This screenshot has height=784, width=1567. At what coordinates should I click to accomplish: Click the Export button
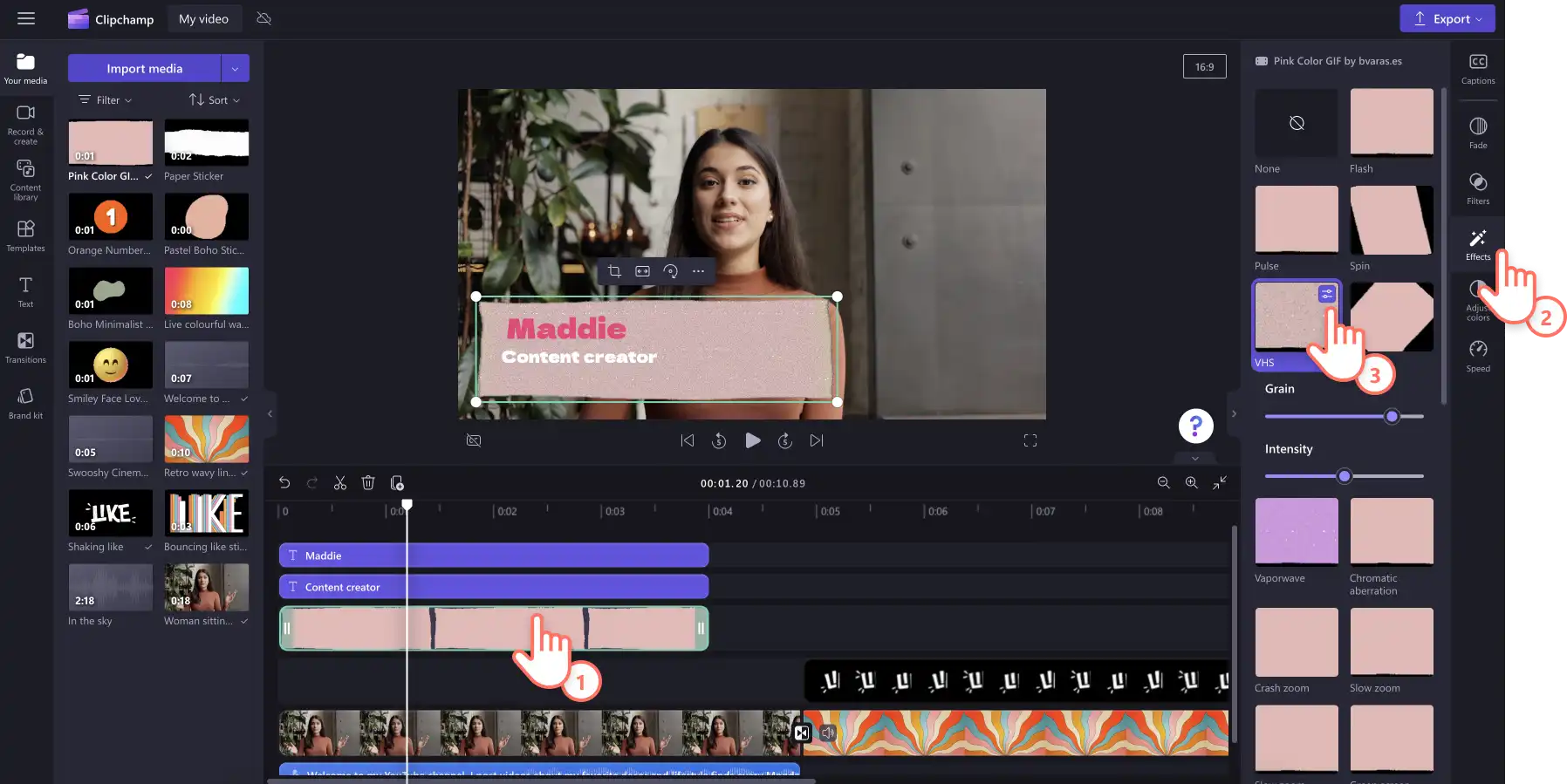pyautogui.click(x=1447, y=18)
